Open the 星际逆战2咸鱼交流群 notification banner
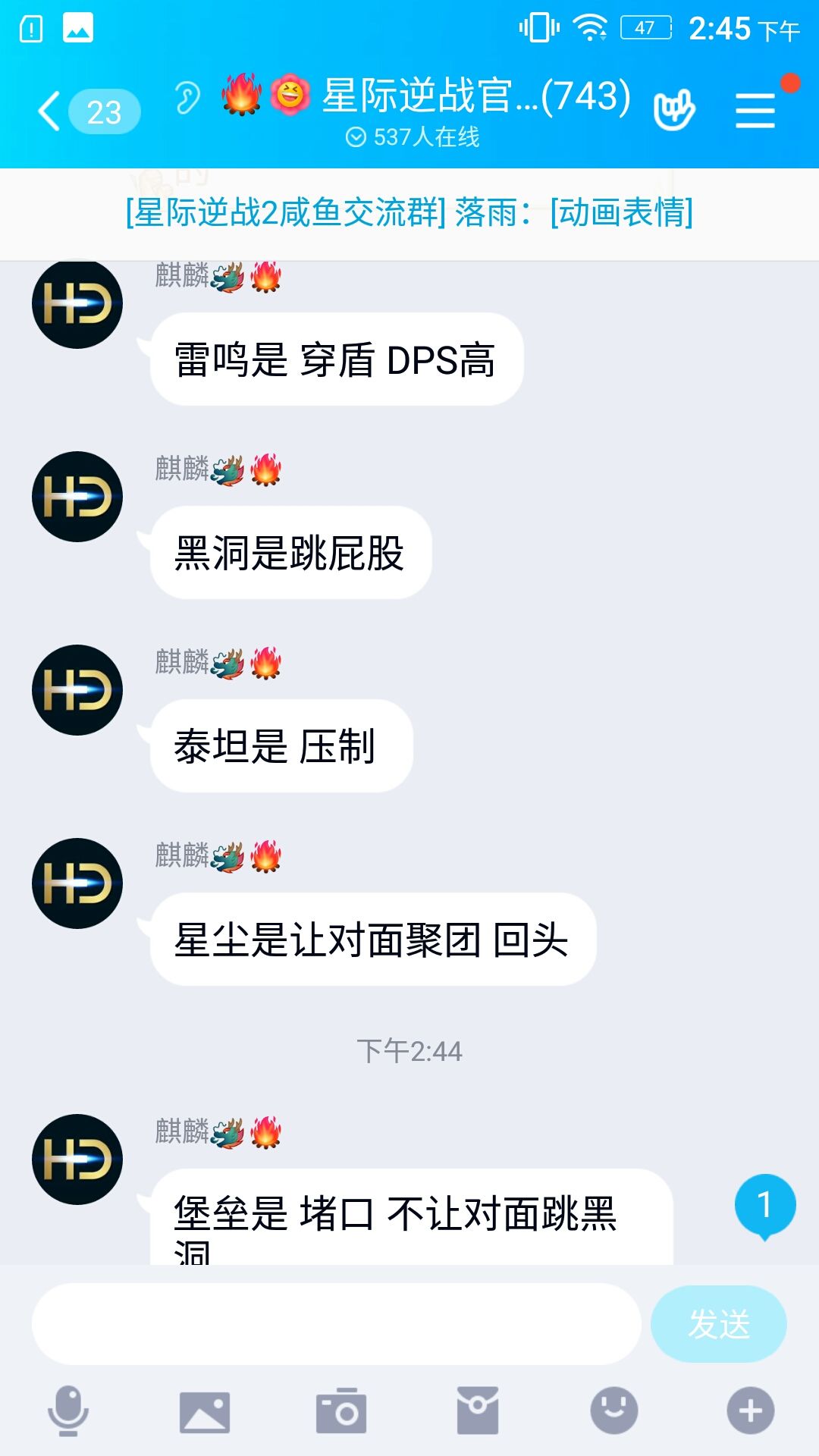The image size is (819, 1456). pos(409,213)
